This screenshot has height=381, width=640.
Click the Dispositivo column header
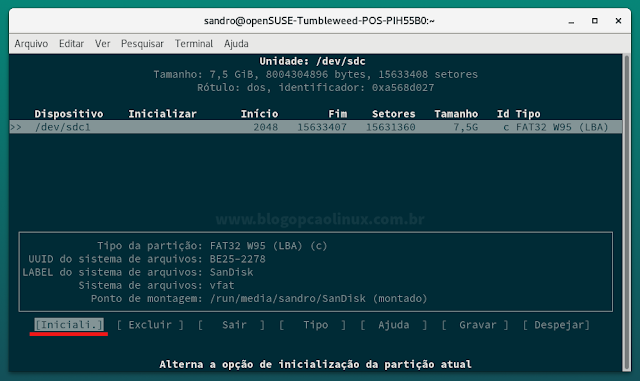(x=69, y=114)
